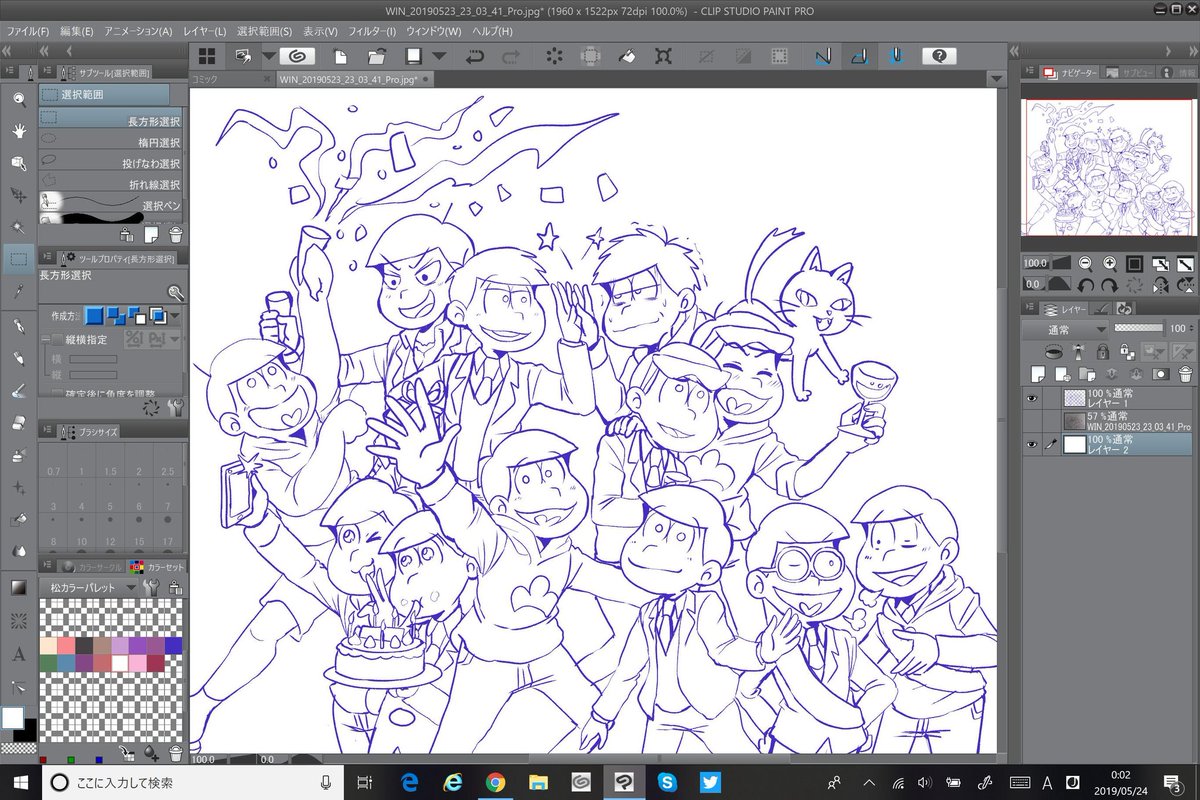Toggle visibility of the 57 % 通常 layer
Screen dimensions: 1200x800
[1032, 421]
